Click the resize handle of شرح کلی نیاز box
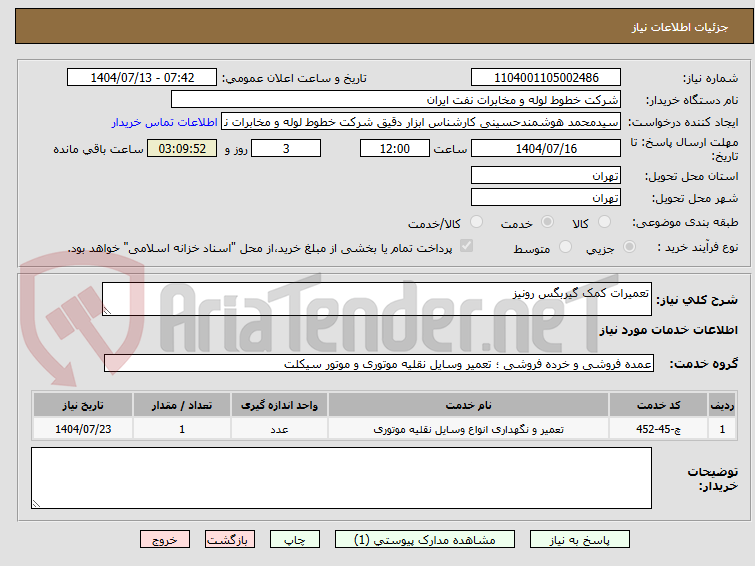The image size is (755, 566). pyautogui.click(x=107, y=311)
